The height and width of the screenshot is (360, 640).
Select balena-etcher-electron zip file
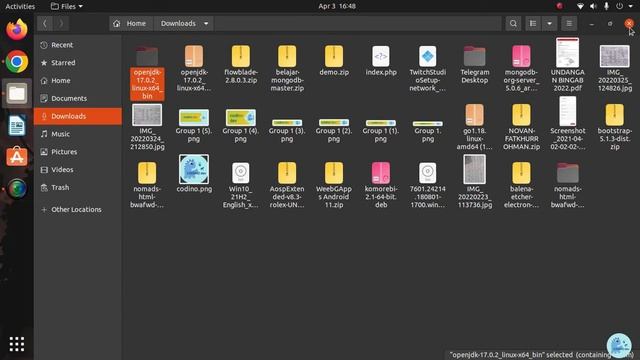click(521, 185)
